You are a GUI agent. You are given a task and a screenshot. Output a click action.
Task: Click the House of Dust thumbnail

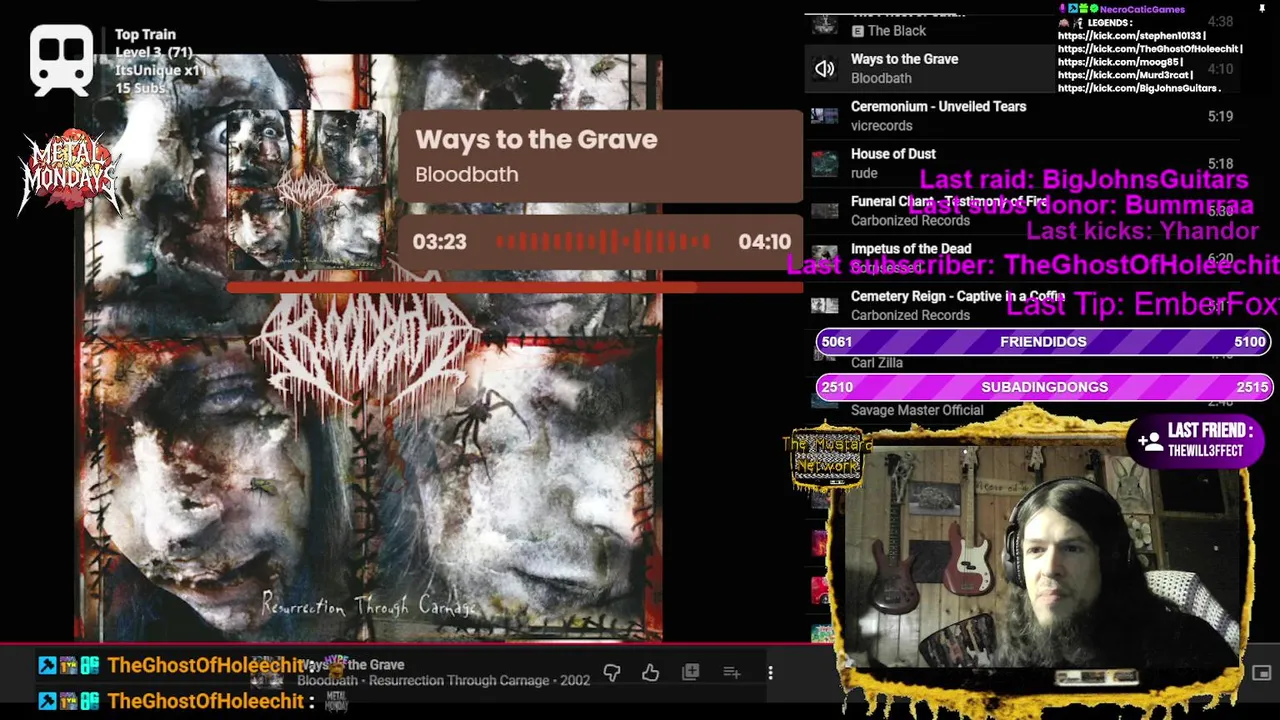824,163
